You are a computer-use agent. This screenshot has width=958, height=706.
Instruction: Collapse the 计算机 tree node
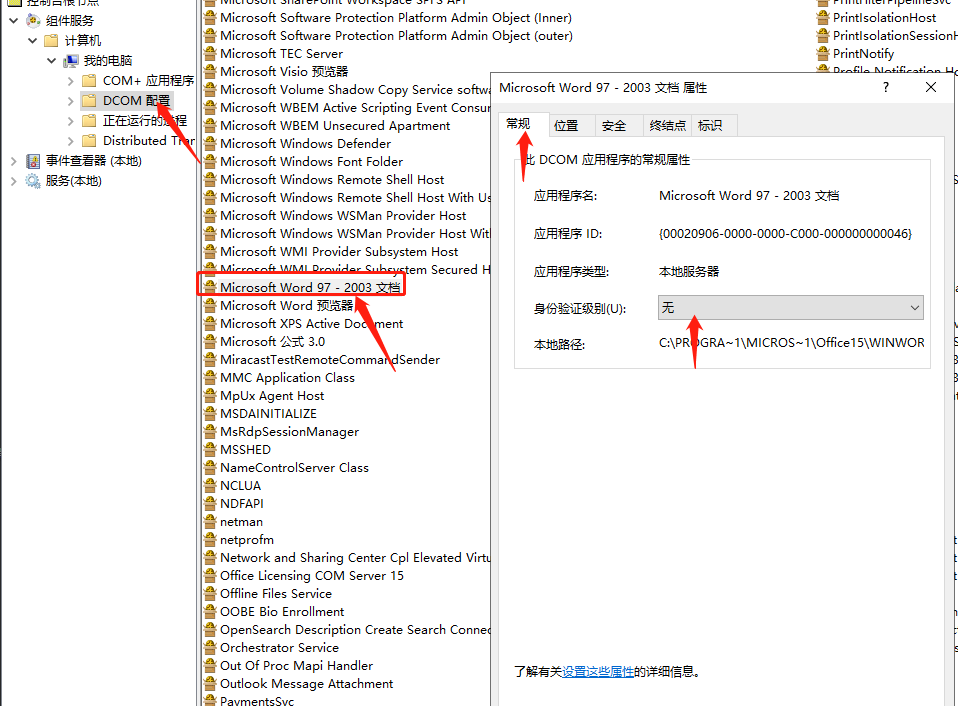pyautogui.click(x=32, y=41)
